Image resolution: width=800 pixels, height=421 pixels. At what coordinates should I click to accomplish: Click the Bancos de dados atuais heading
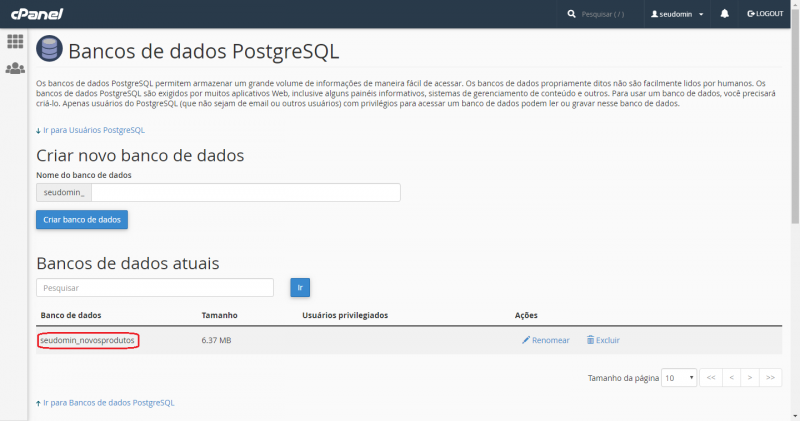(128, 263)
